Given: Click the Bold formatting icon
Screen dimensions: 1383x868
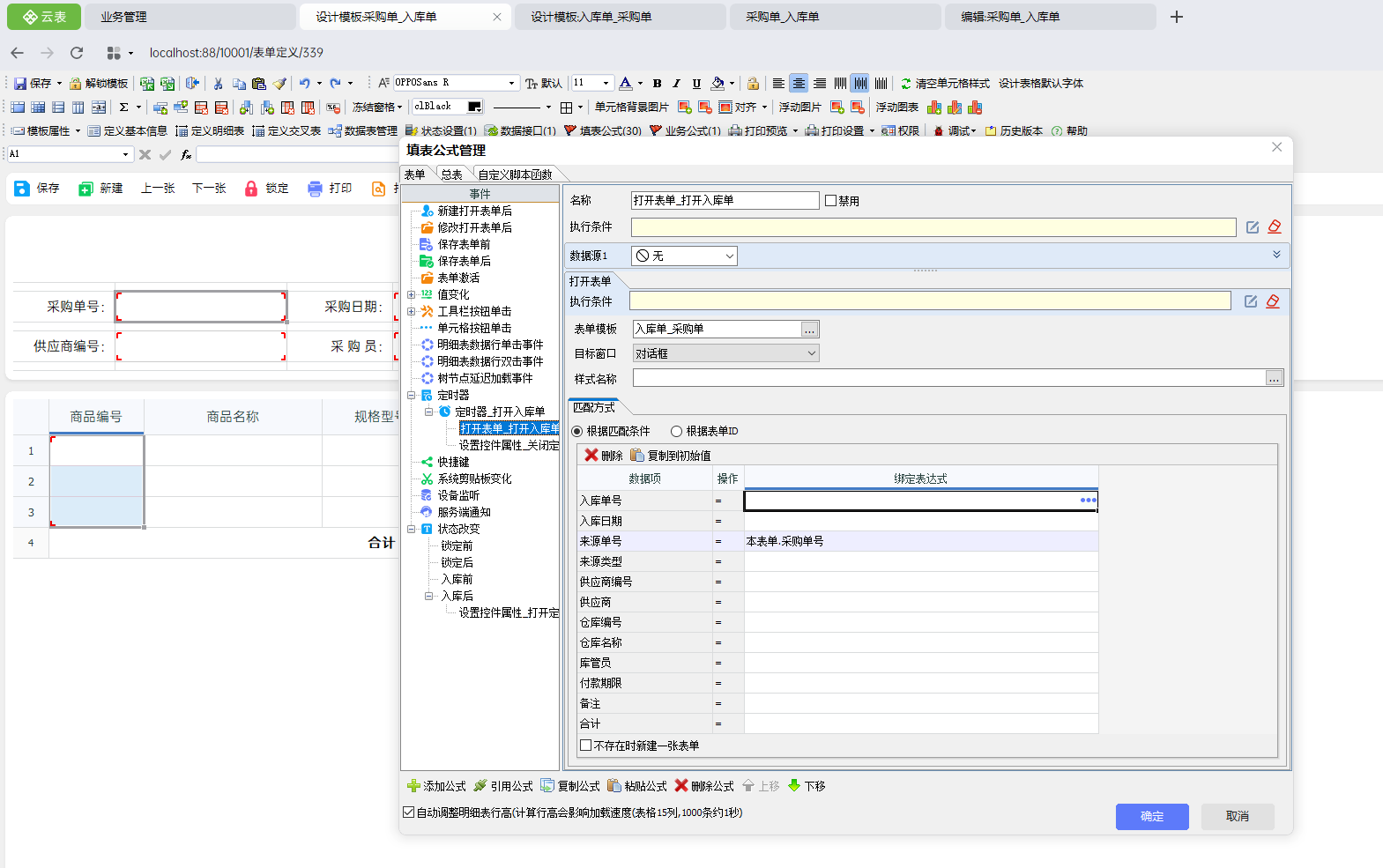Looking at the screenshot, I should [x=657, y=84].
